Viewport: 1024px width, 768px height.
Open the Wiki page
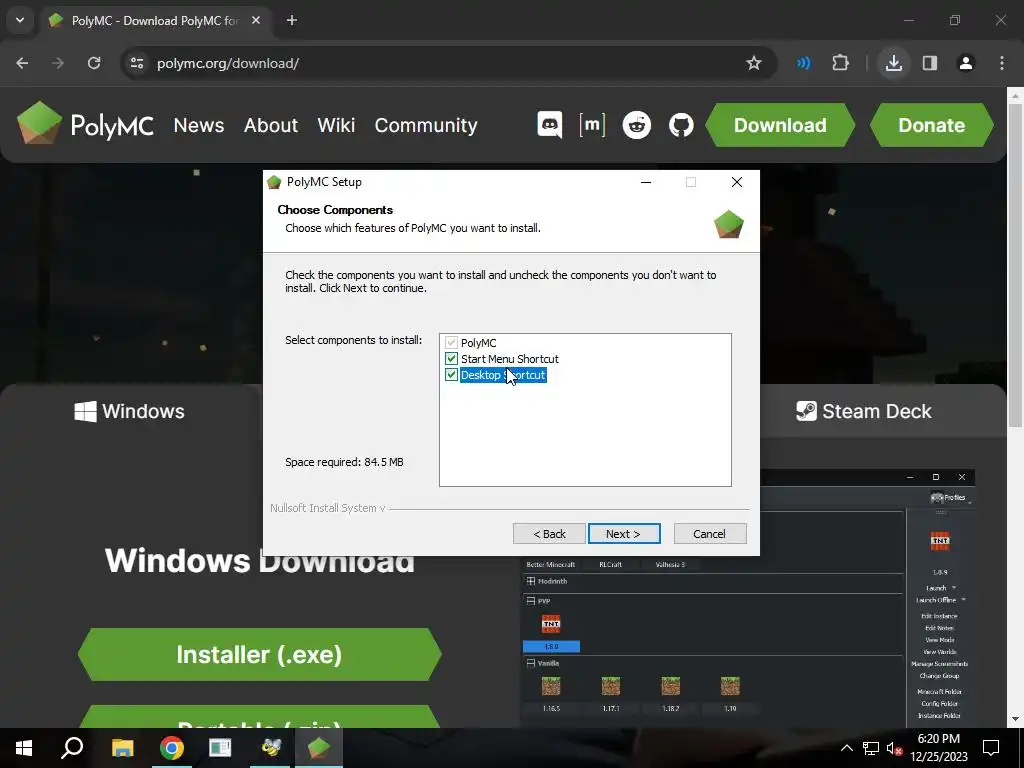tap(336, 125)
